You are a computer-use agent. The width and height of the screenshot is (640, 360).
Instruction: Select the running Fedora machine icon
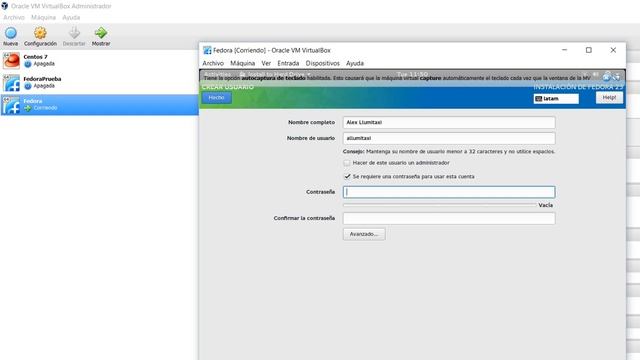coord(11,105)
